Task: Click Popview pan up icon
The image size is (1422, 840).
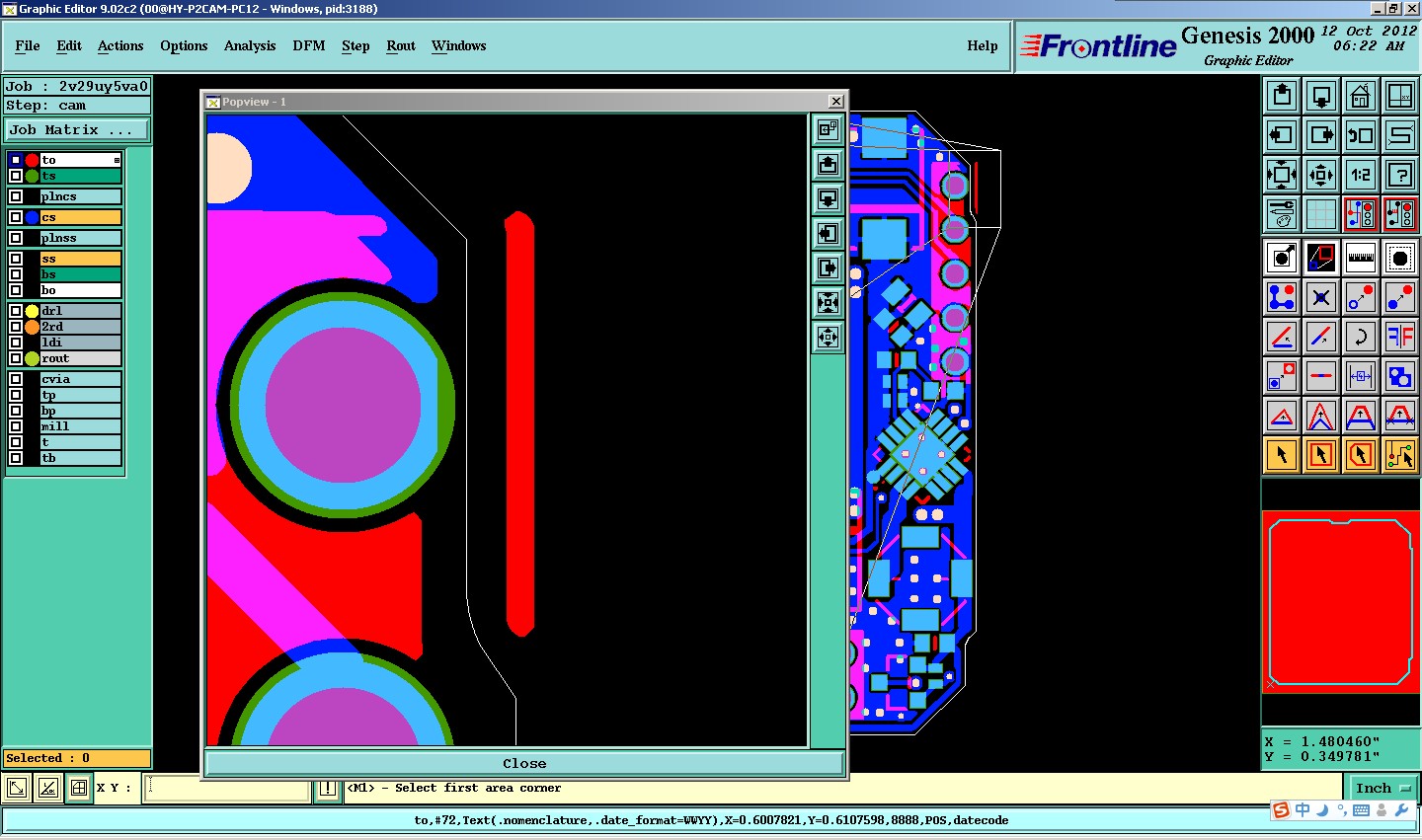Action: click(x=829, y=164)
